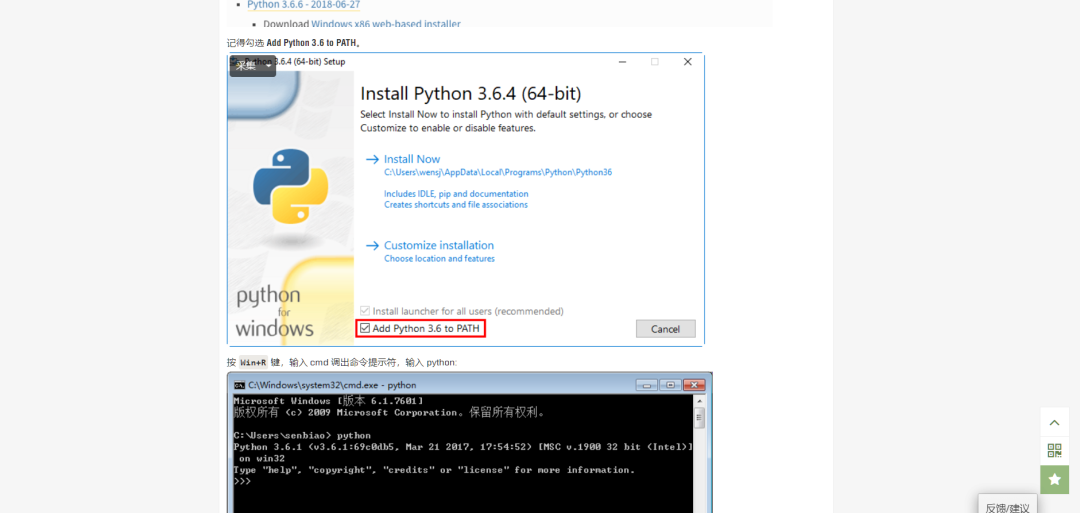Maximize the cmd.exe window

pos(669,385)
